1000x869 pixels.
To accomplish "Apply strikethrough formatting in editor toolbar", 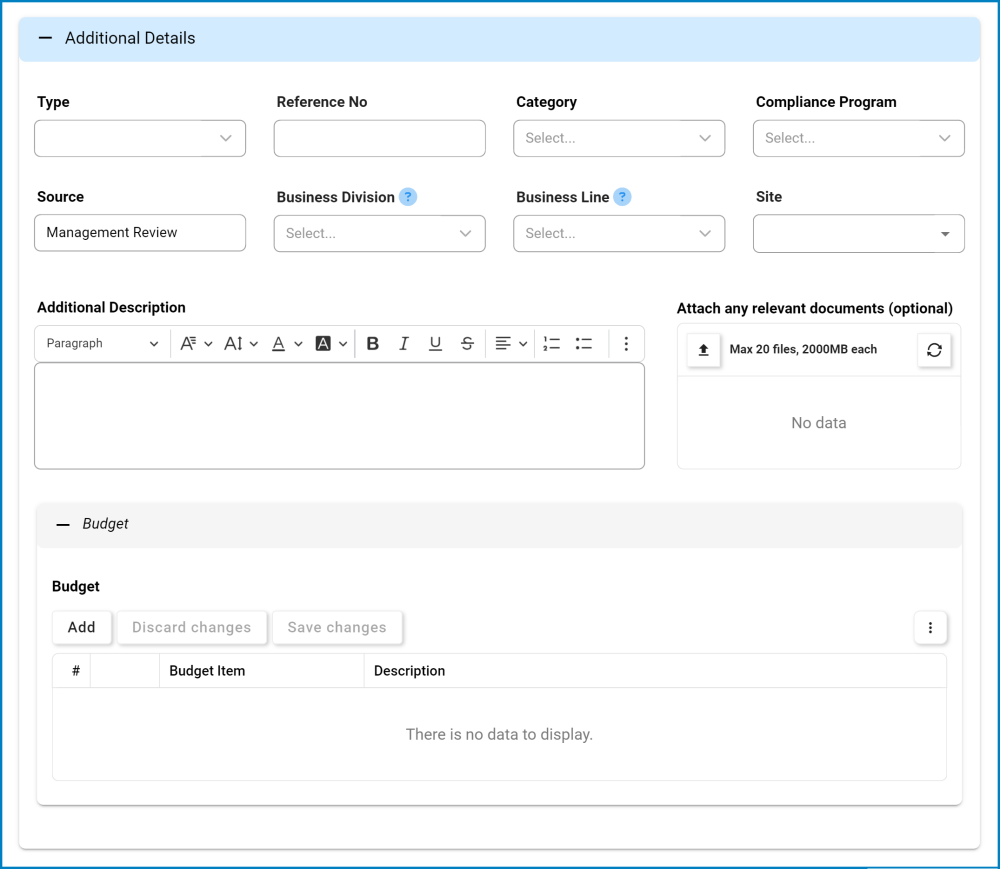I will pyautogui.click(x=467, y=344).
